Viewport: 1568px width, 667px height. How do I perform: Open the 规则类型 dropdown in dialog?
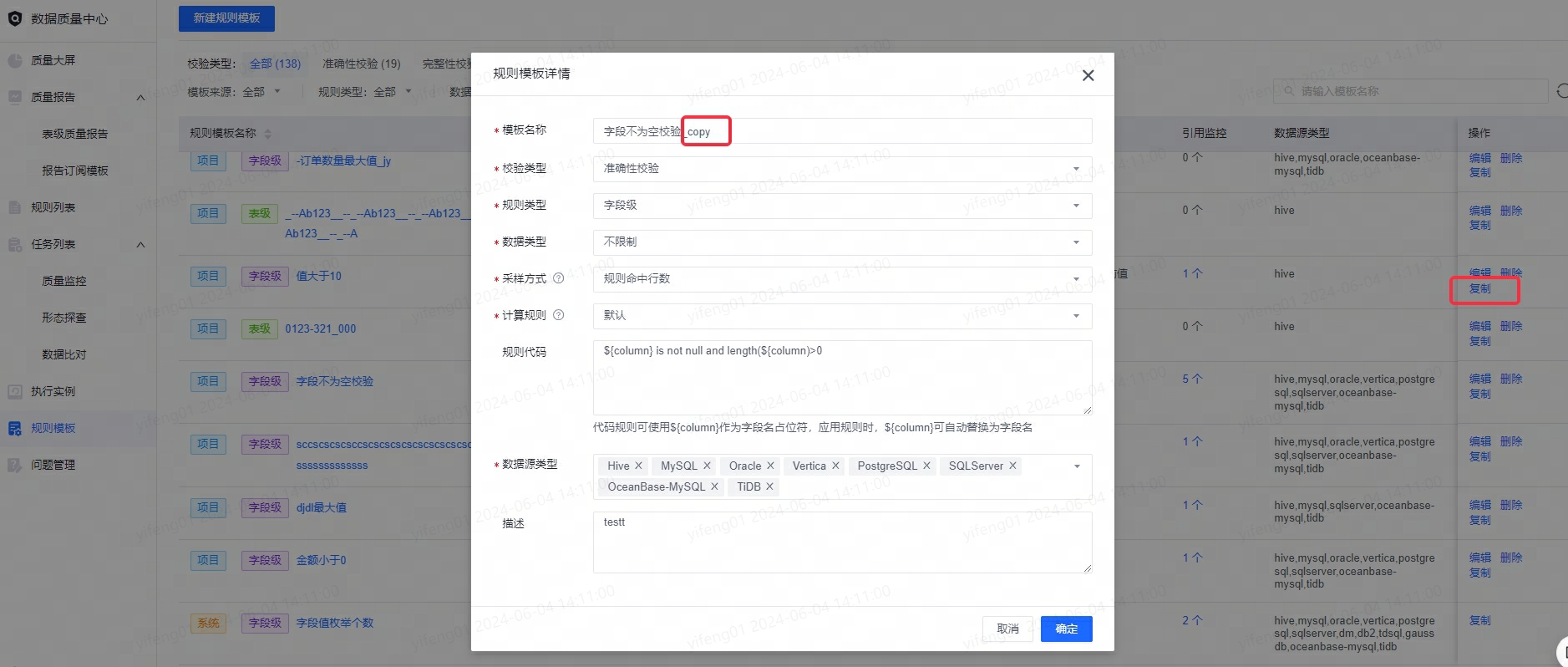[842, 206]
